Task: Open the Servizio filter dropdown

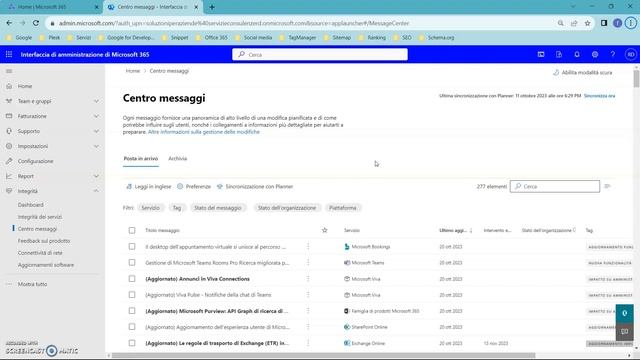Action: click(x=151, y=208)
